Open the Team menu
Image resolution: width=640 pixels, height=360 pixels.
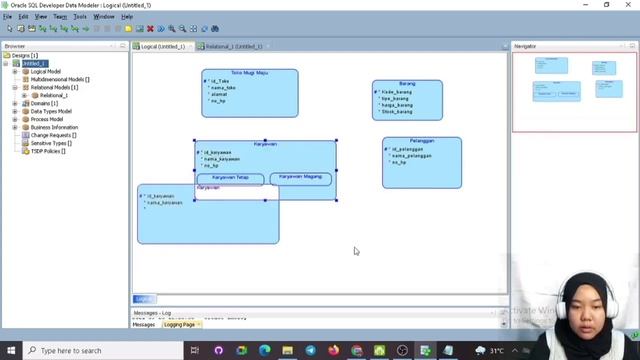click(60, 17)
